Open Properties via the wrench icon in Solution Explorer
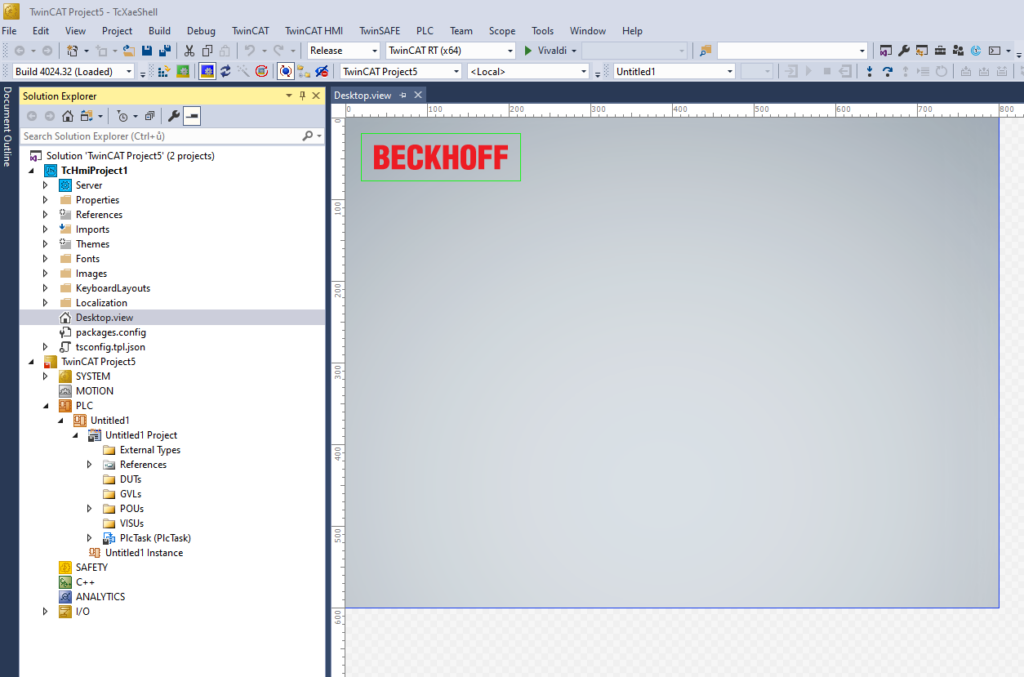Image resolution: width=1024 pixels, height=677 pixels. coord(173,116)
